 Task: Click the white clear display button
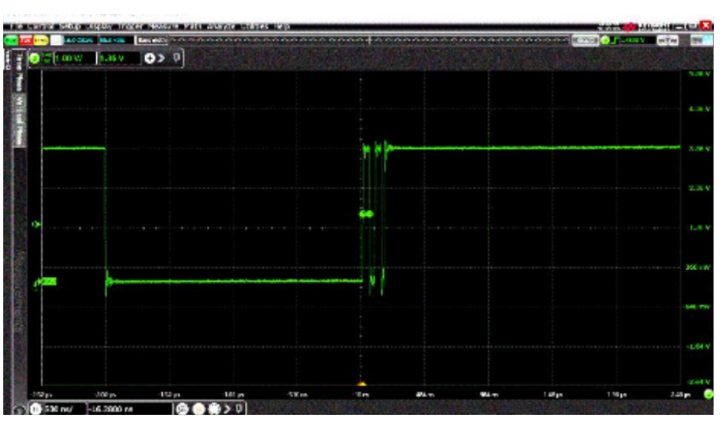pyautogui.click(x=56, y=41)
